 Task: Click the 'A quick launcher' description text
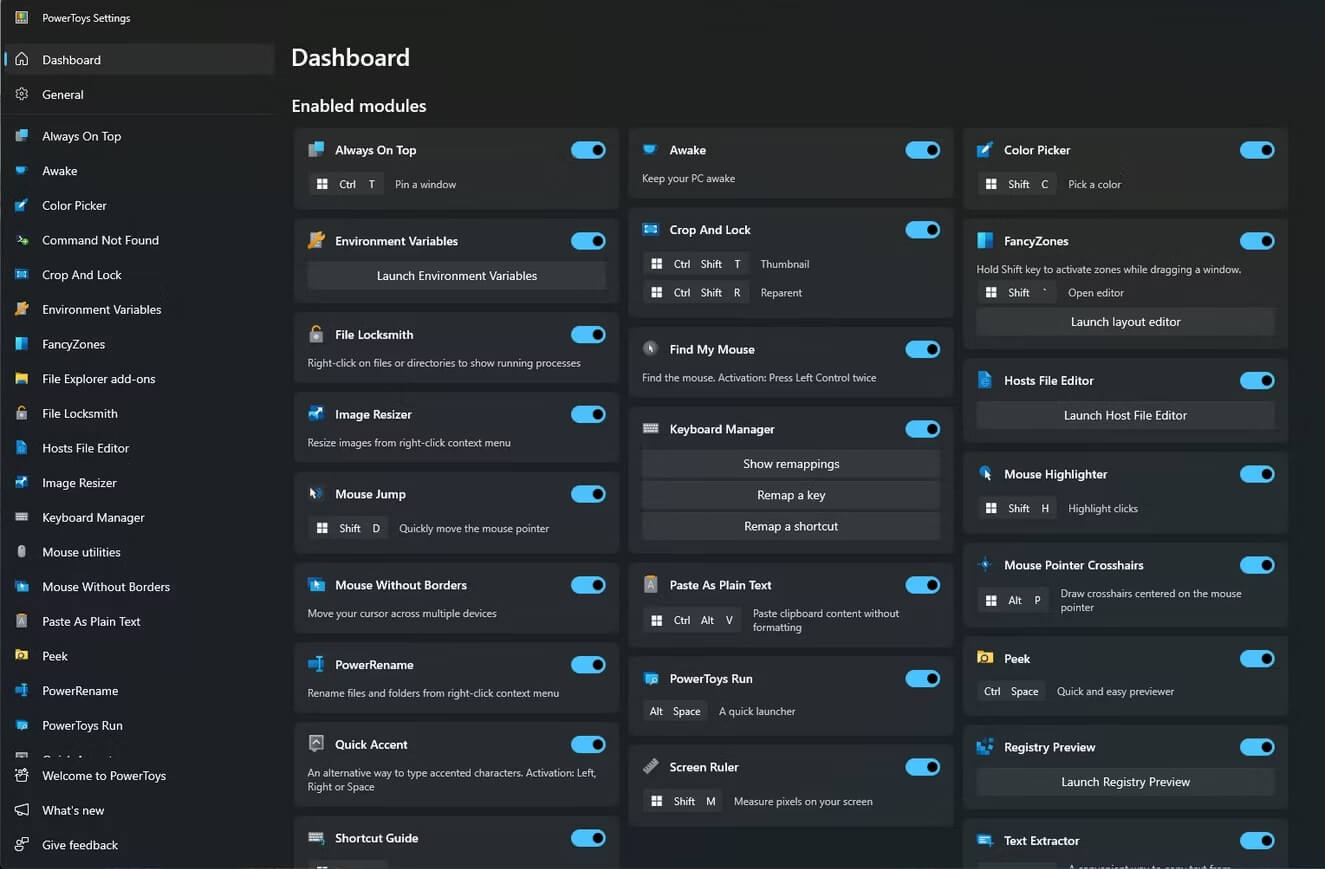pyautogui.click(x=757, y=712)
